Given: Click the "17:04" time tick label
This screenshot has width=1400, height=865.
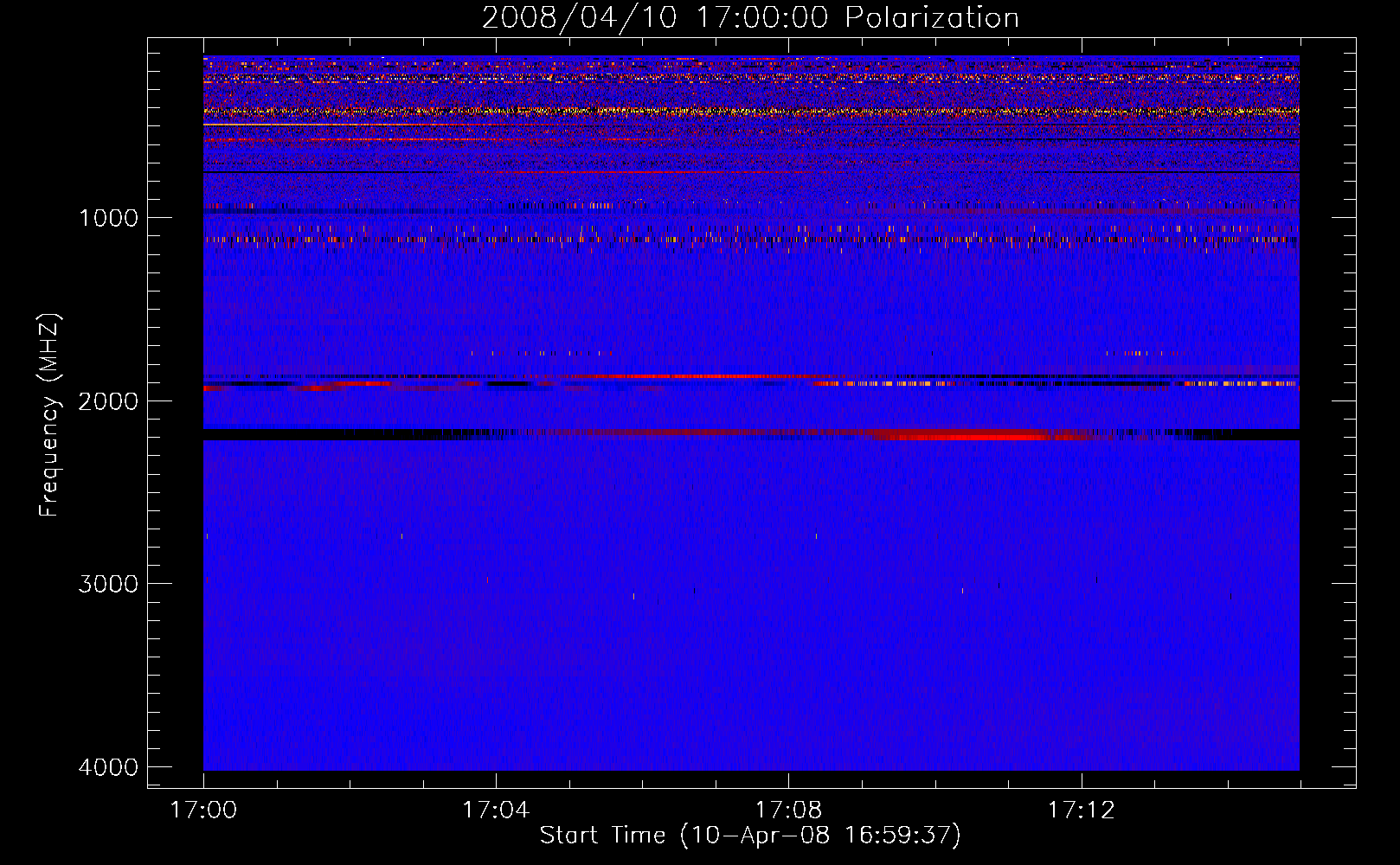Looking at the screenshot, I should [496, 811].
